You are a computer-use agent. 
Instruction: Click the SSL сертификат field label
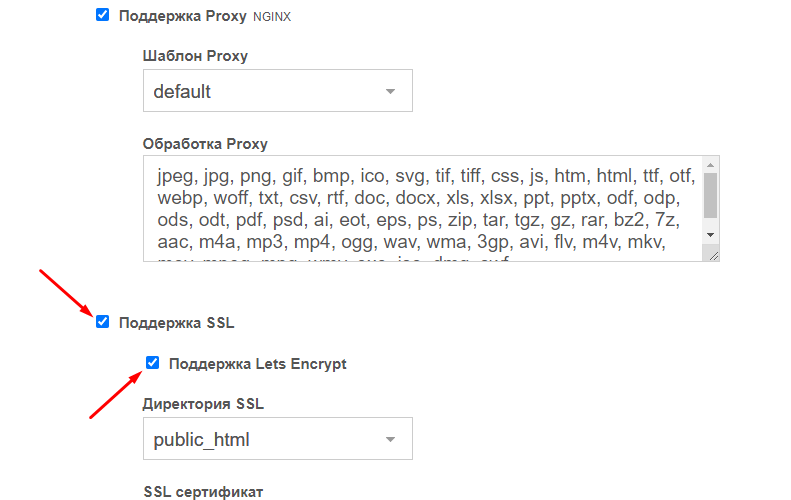coord(203,491)
